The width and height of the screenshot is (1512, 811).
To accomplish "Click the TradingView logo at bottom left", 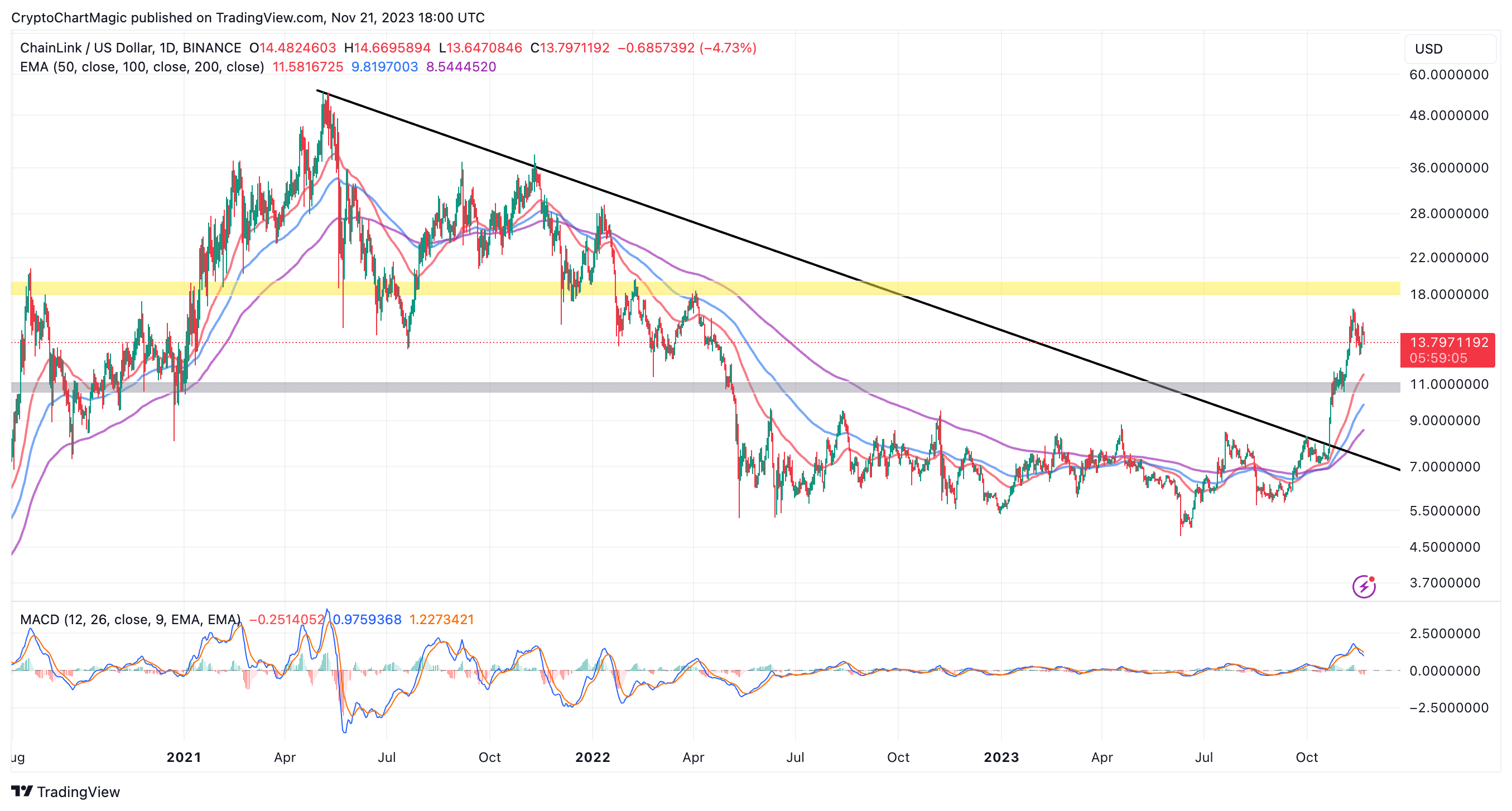I will tap(66, 791).
